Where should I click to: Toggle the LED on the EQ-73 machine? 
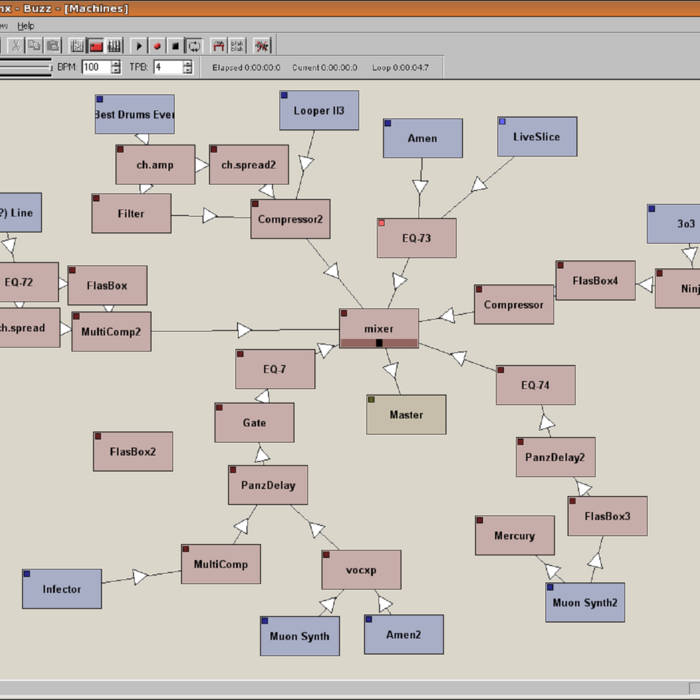pos(382,223)
